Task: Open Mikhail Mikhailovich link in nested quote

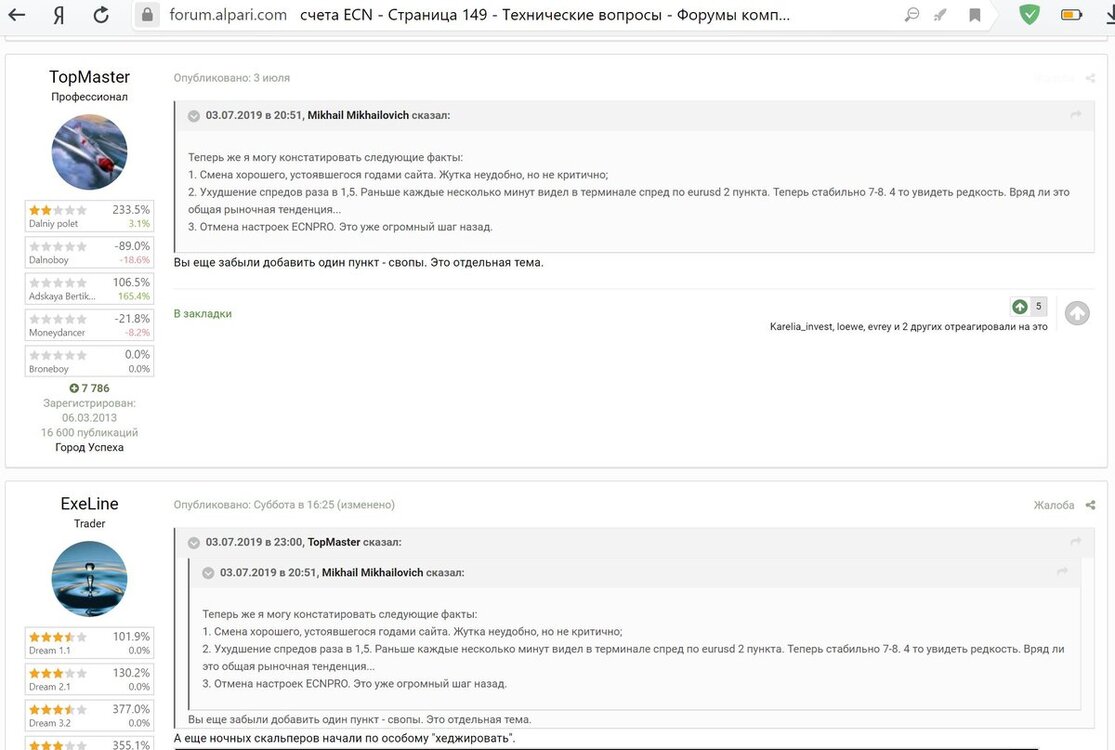Action: click(373, 572)
